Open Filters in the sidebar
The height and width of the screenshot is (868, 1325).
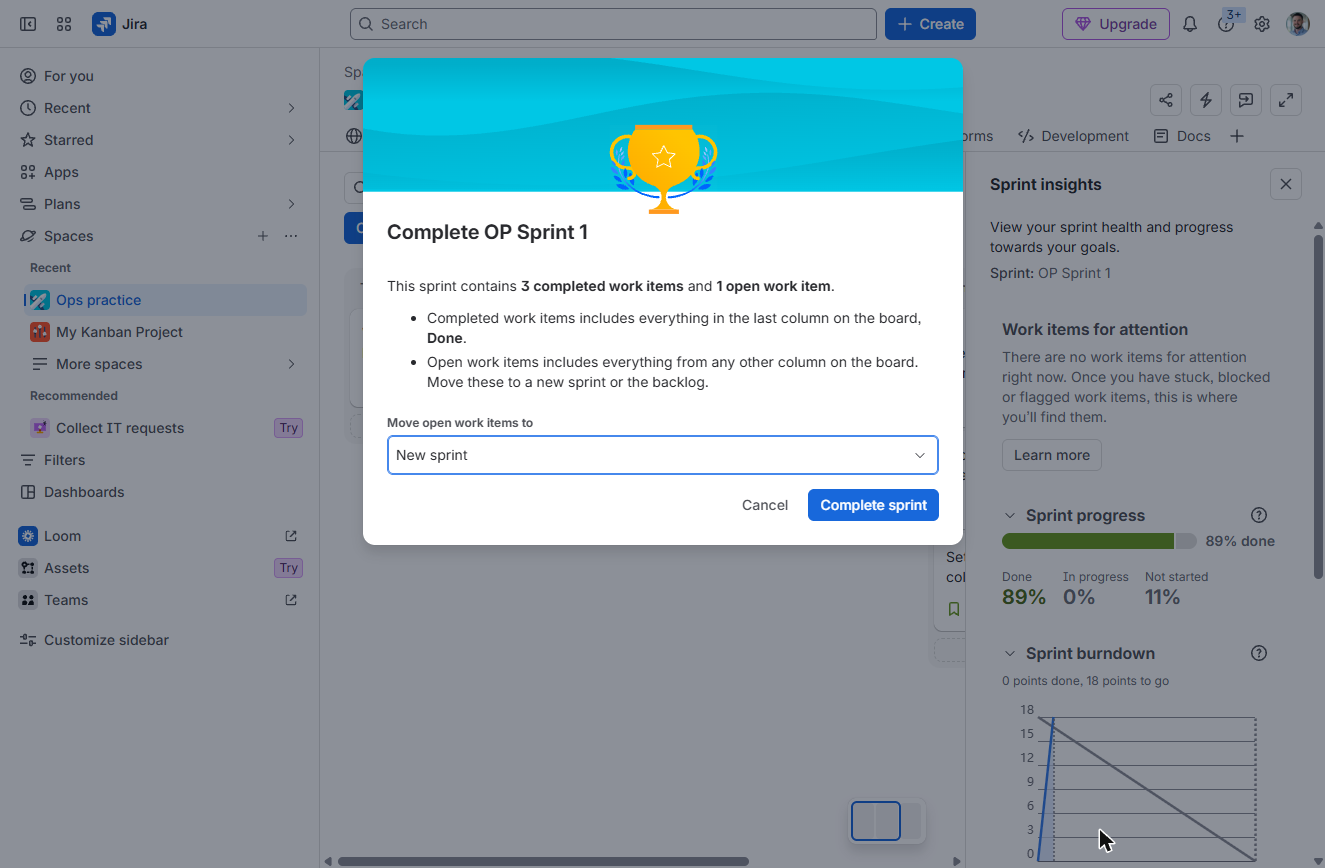tap(163, 460)
